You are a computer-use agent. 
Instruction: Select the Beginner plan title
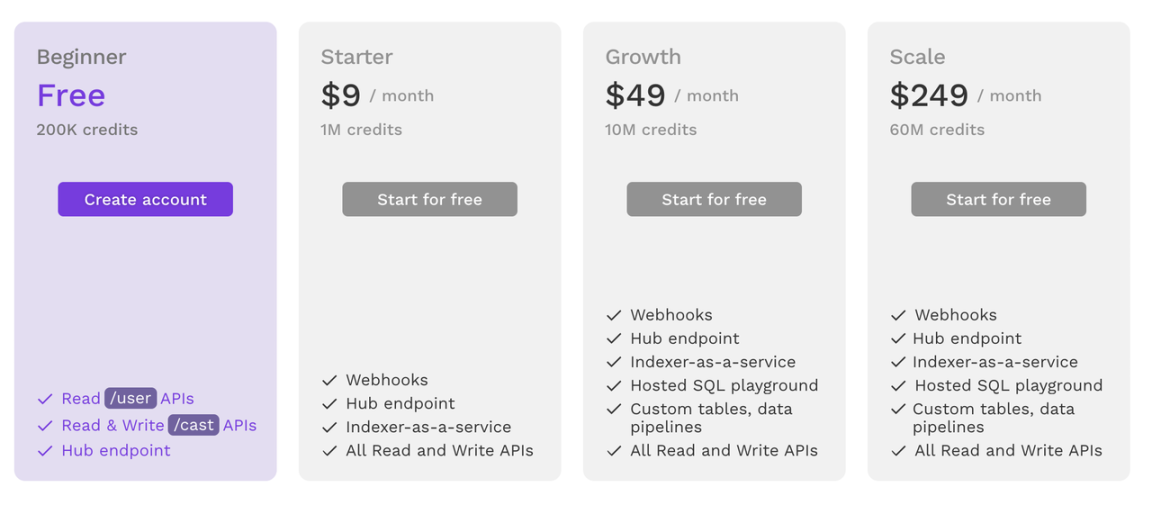81,57
